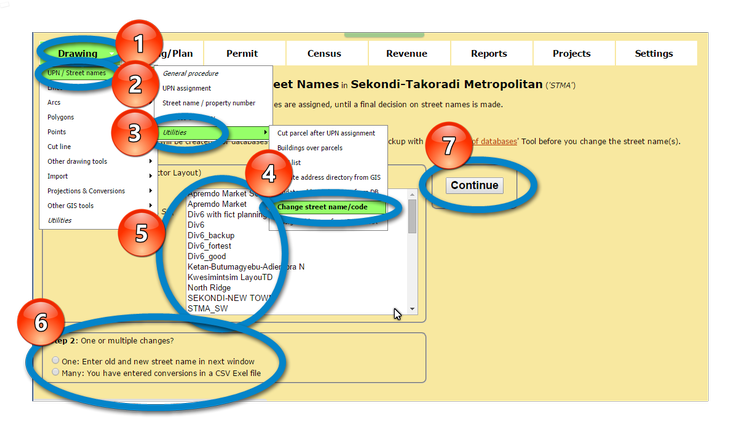Select Cut parcel after UPN assignment

click(326, 133)
